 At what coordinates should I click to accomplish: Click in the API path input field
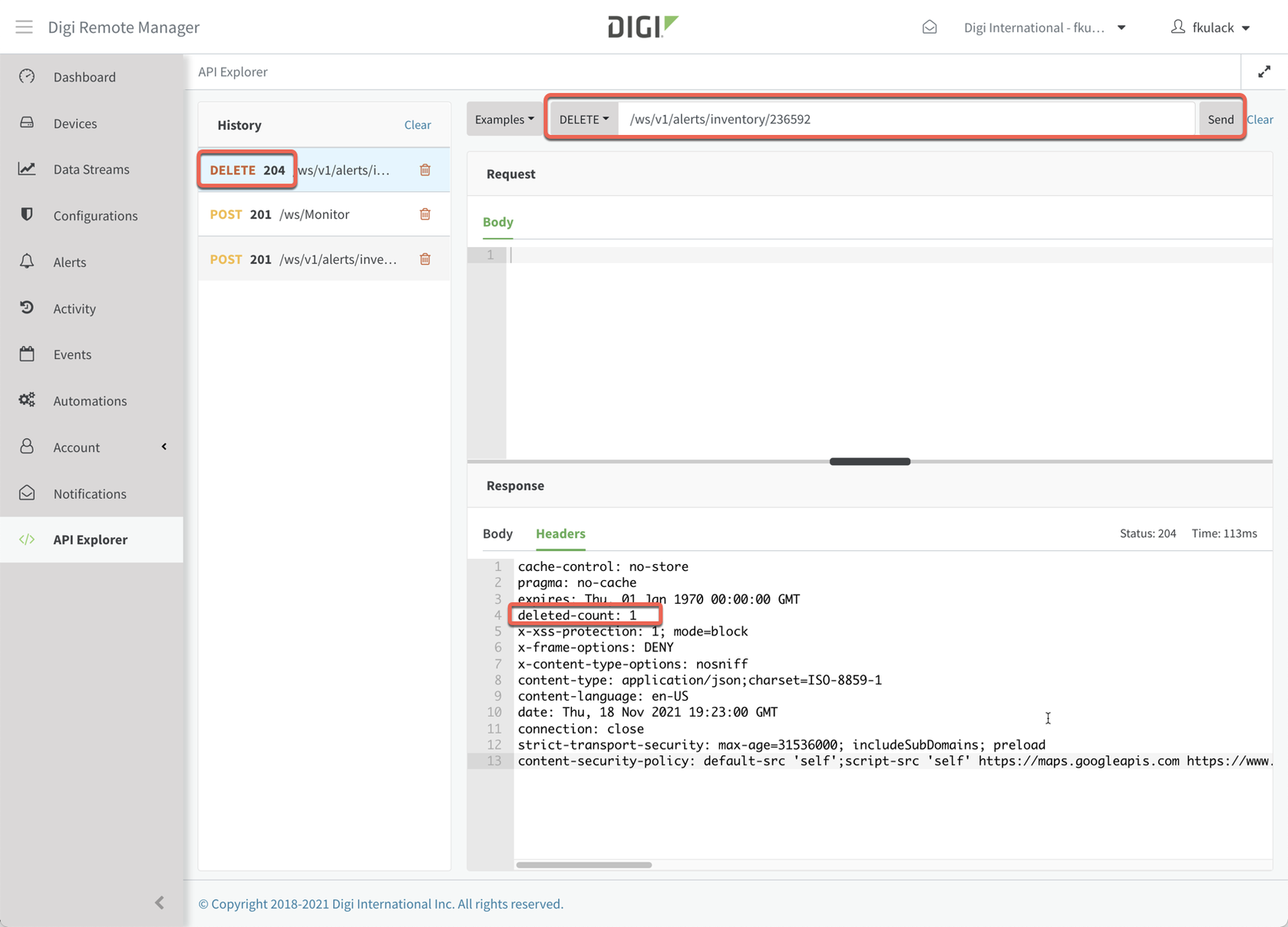[x=907, y=119]
